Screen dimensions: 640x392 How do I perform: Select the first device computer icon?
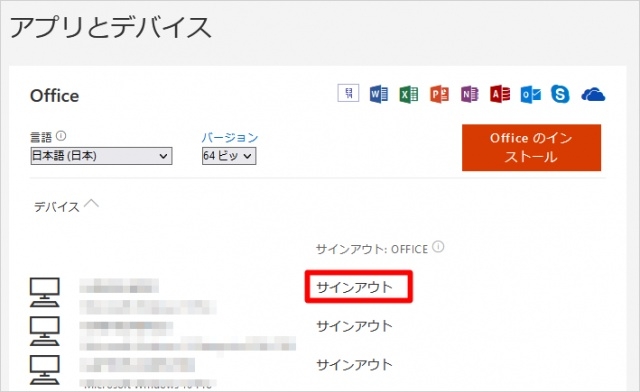44,292
